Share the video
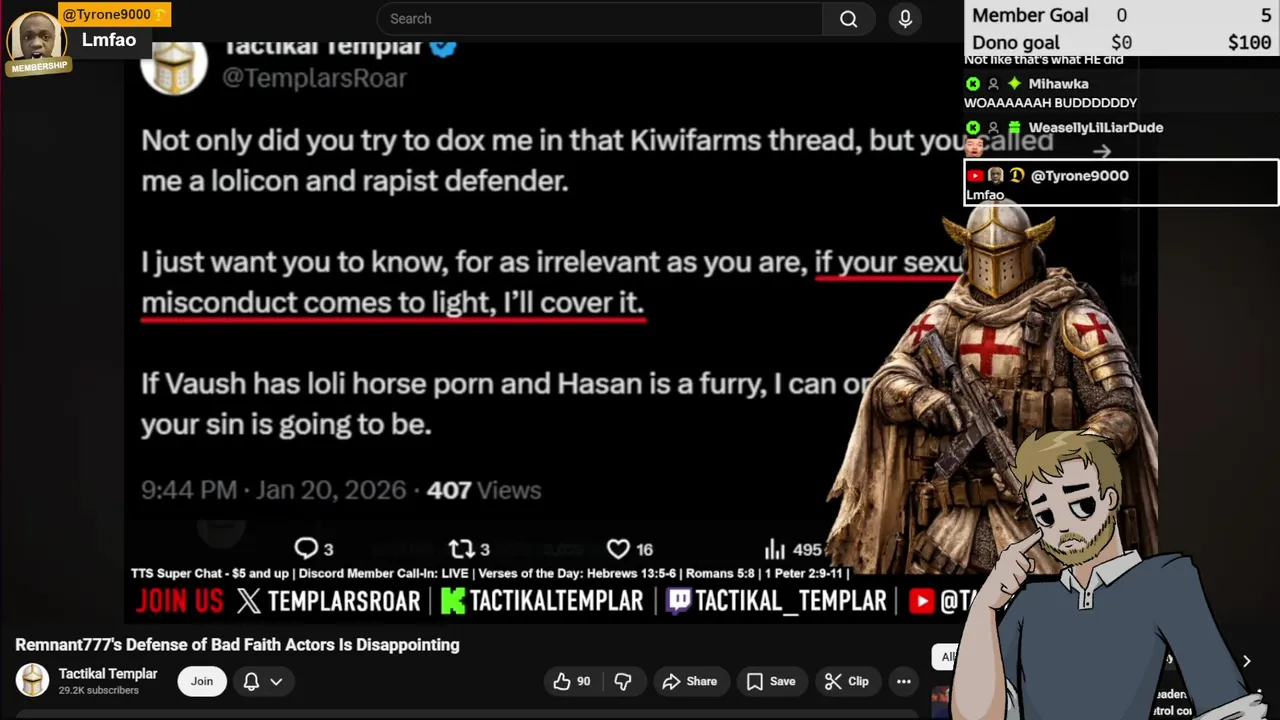1280x720 pixels. (688, 681)
